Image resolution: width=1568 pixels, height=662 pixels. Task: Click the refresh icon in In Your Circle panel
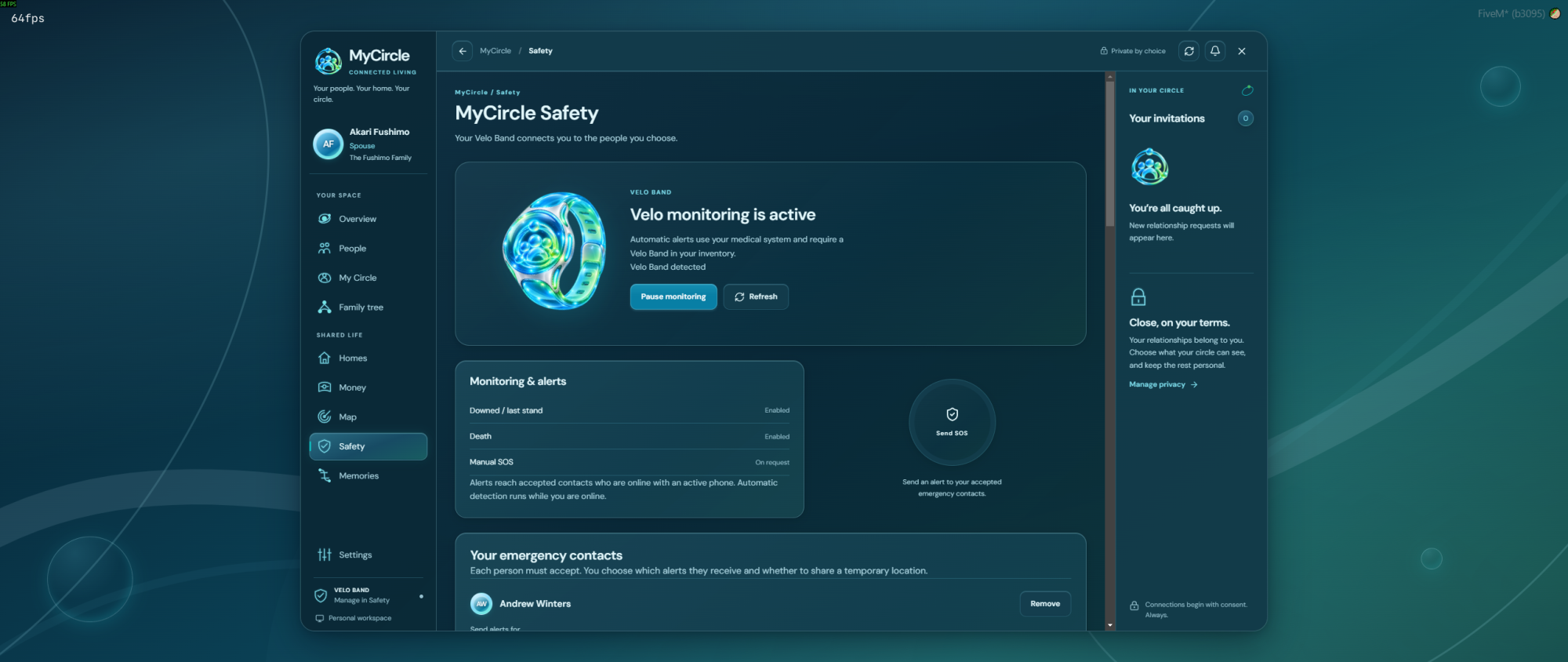(1247, 90)
